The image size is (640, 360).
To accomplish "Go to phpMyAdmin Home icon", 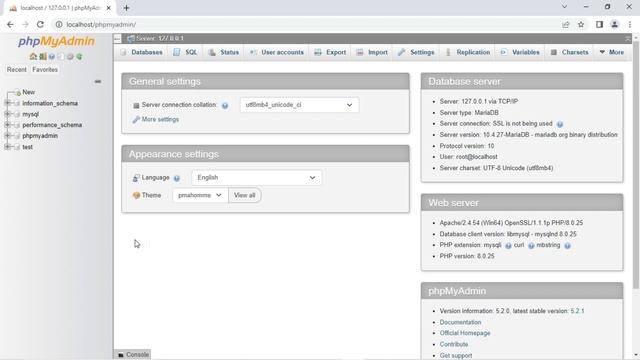I will tap(33, 57).
